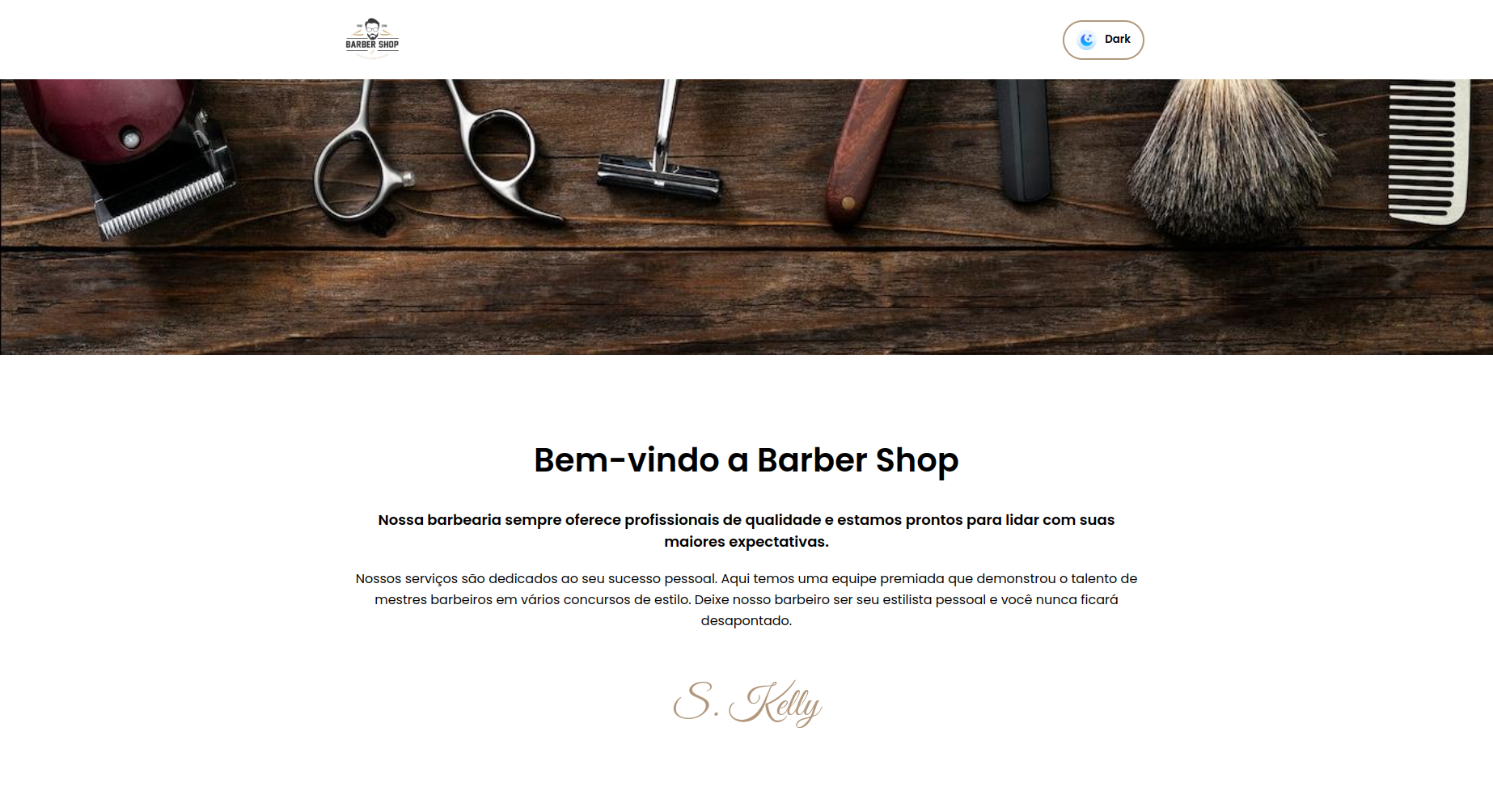Click the bold 'Nossa barbearia sempre oferece' subtitle
This screenshot has width=1493, height=812.
point(746,531)
